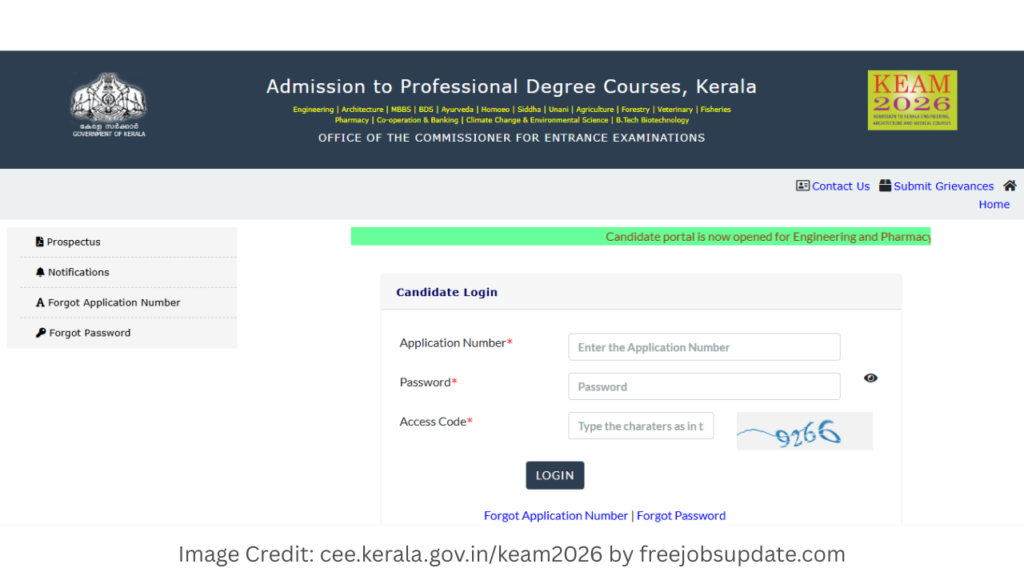This screenshot has width=1024, height=576.
Task: Open Notifications from the sidebar menu
Action: [x=78, y=272]
